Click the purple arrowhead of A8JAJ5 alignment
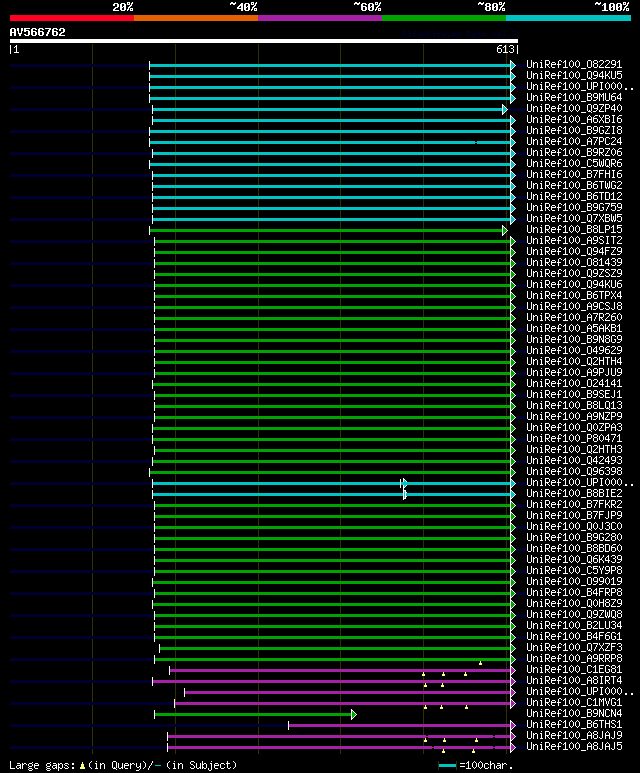This screenshot has width=640, height=773. coord(513,747)
